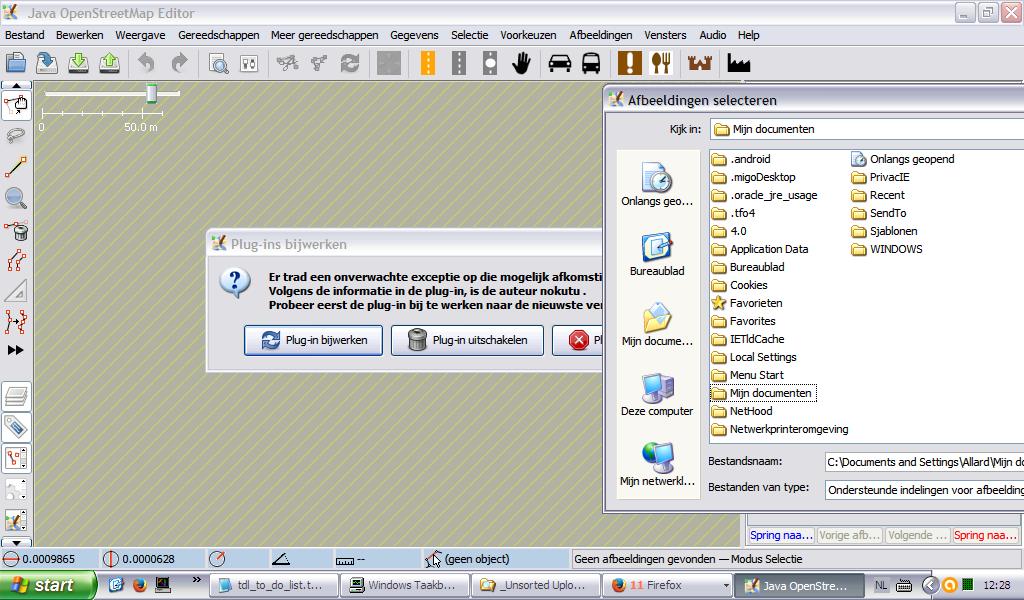Select the Delete mode trash tool
This screenshot has height=600, width=1024.
(16, 230)
